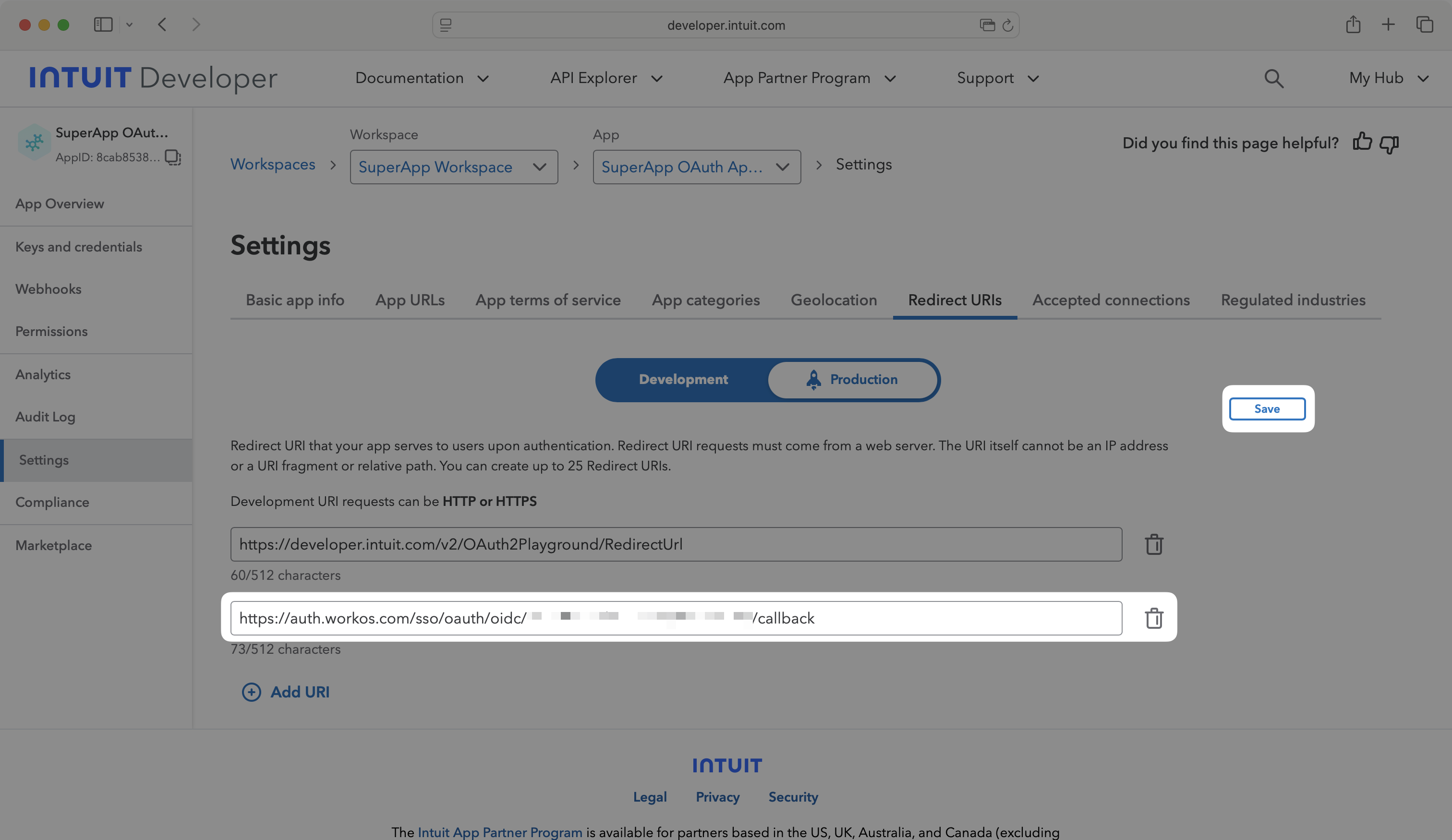This screenshot has height=840, width=1452.
Task: Toggle the browser sidebar panel
Action: [x=103, y=25]
